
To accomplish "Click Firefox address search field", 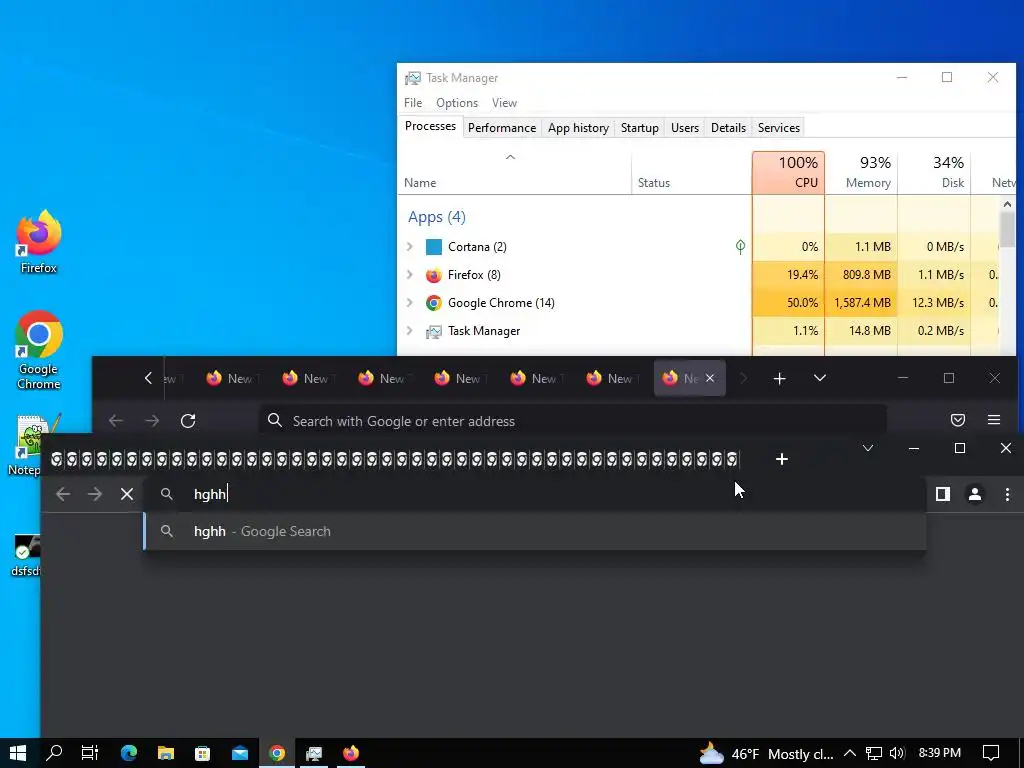I will (x=573, y=421).
